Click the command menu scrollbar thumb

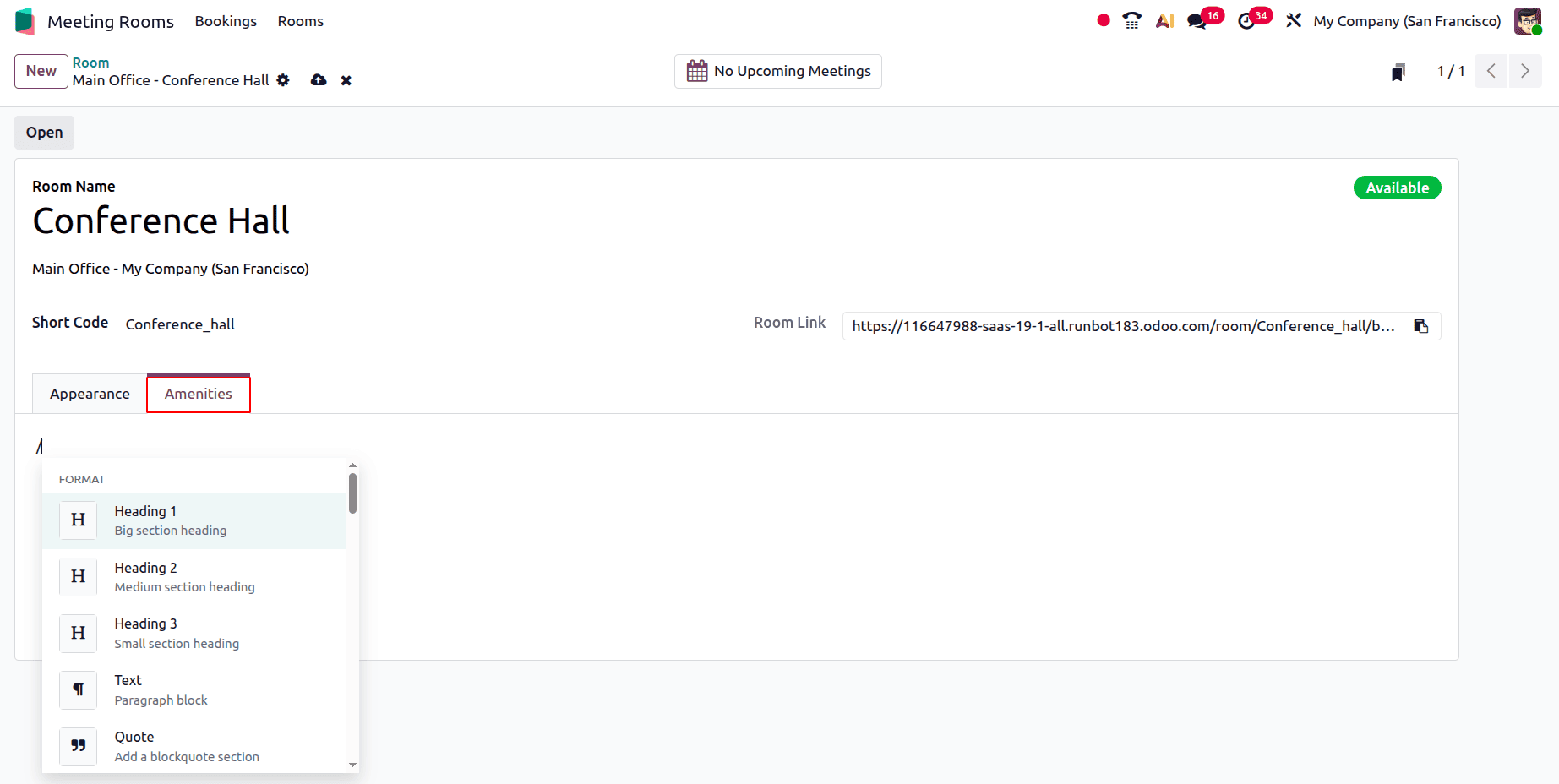352,493
